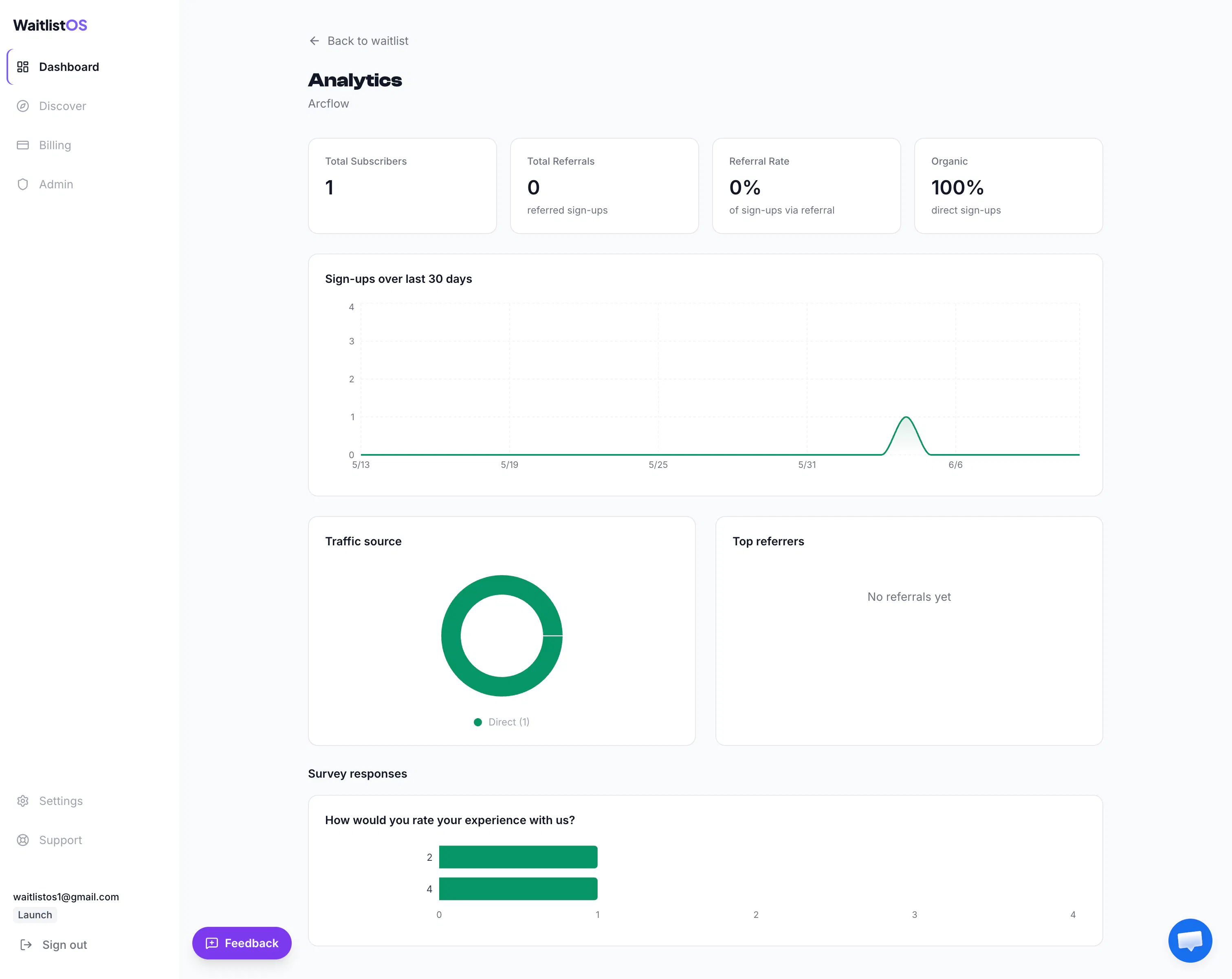
Task: Click the sign-ups peak on the line chart
Action: [x=906, y=417]
